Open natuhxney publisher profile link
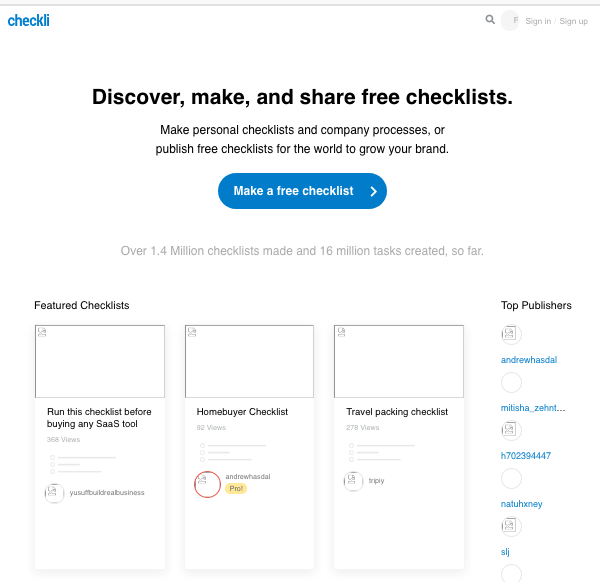Image resolution: width=600 pixels, height=582 pixels. point(522,504)
